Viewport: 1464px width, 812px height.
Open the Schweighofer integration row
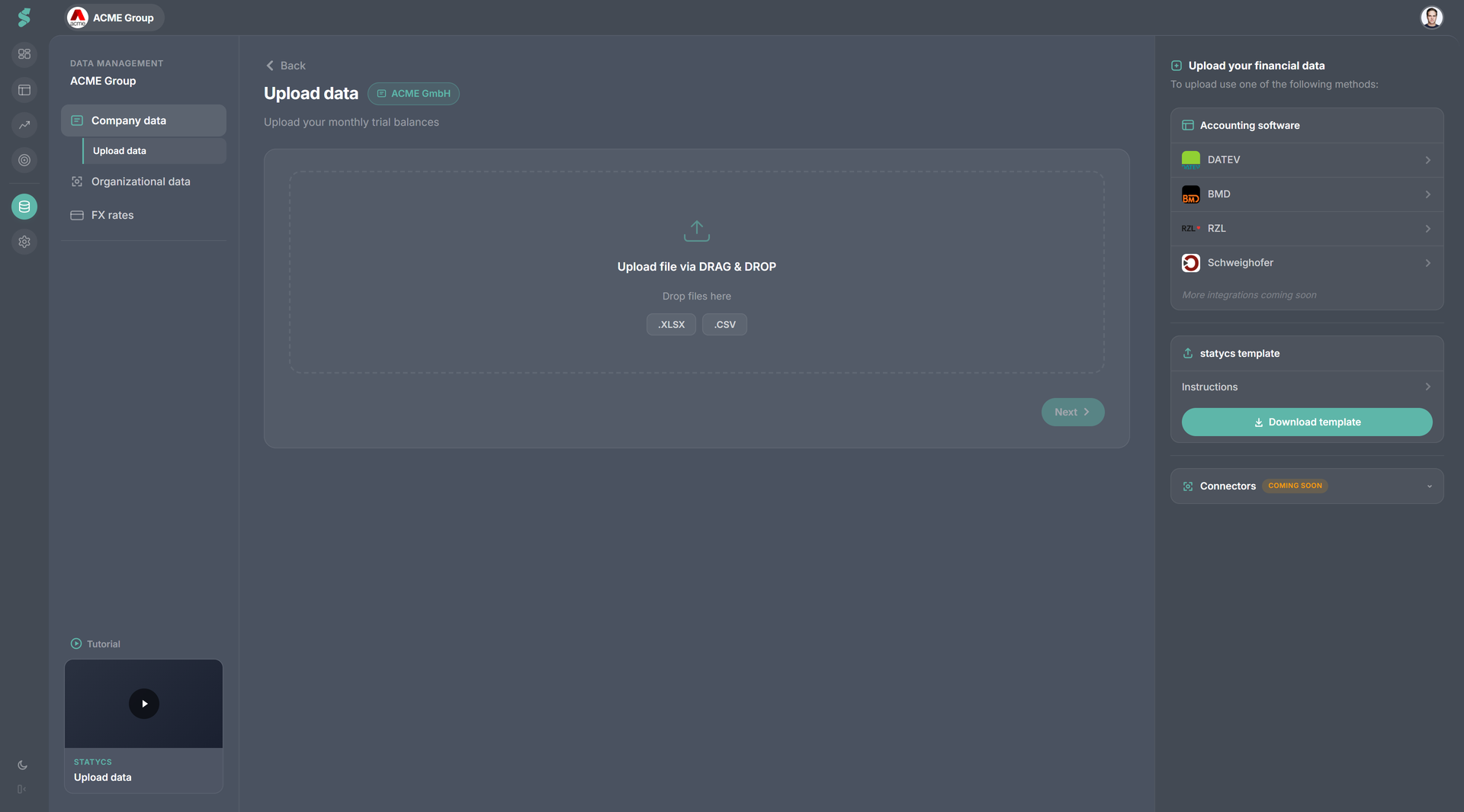coord(1307,263)
